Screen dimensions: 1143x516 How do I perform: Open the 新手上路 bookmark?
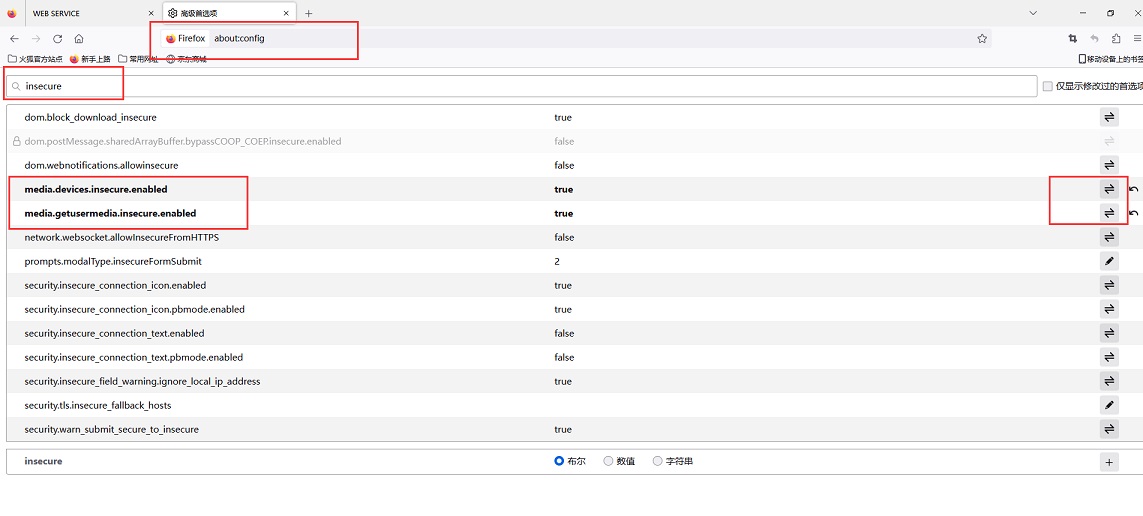89,59
